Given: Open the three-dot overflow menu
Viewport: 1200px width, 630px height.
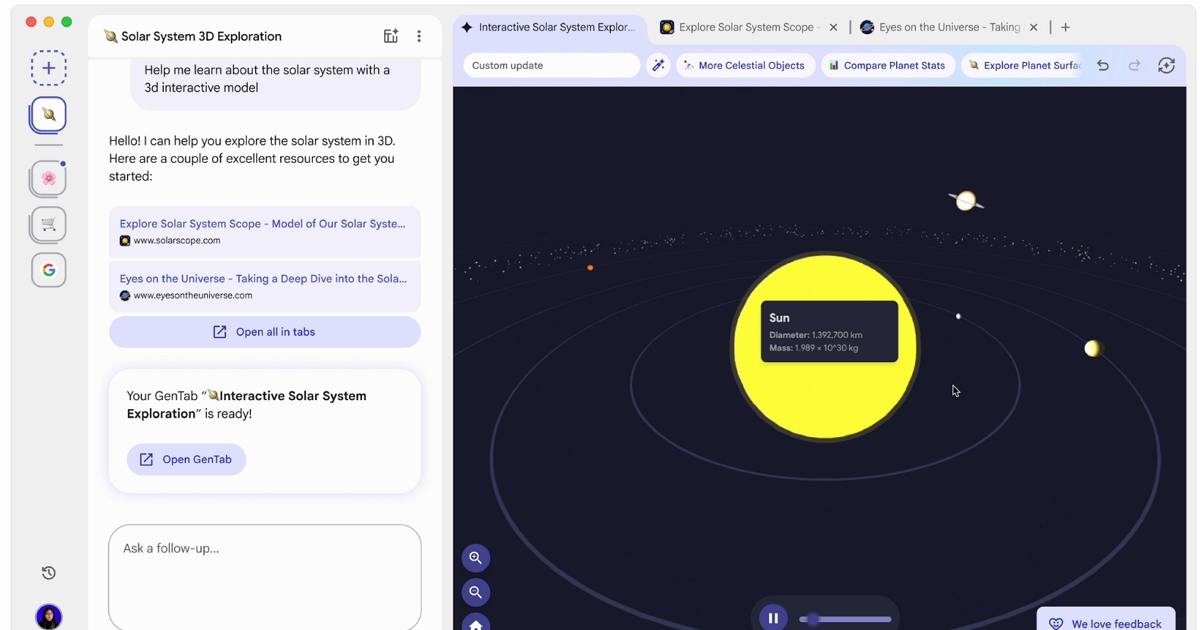Looking at the screenshot, I should tap(419, 35).
